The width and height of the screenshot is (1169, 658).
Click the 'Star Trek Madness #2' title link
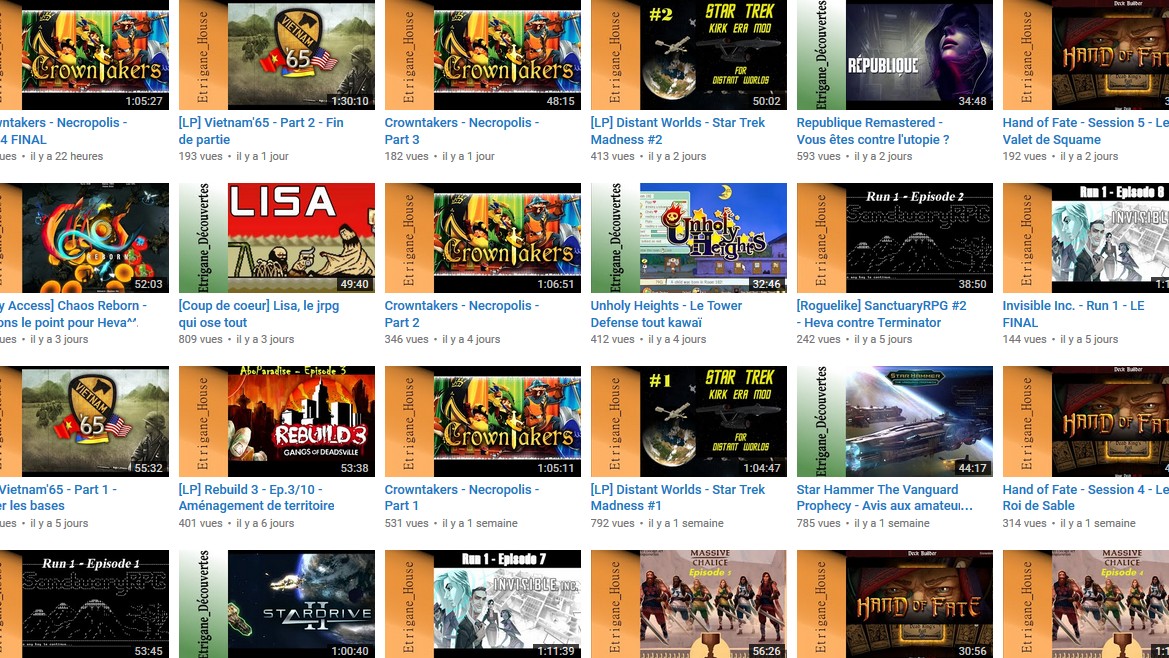678,131
